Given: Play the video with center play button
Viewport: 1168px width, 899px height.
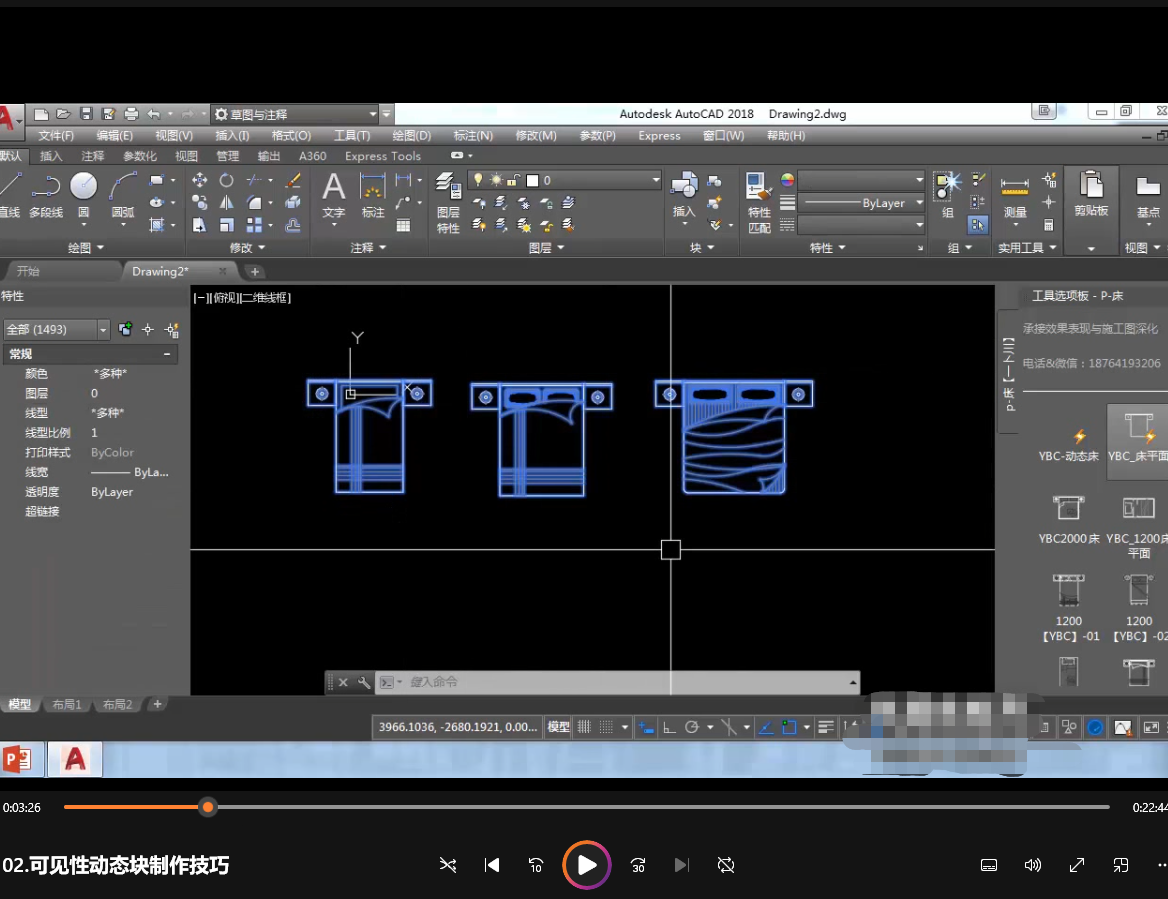Looking at the screenshot, I should point(587,865).
